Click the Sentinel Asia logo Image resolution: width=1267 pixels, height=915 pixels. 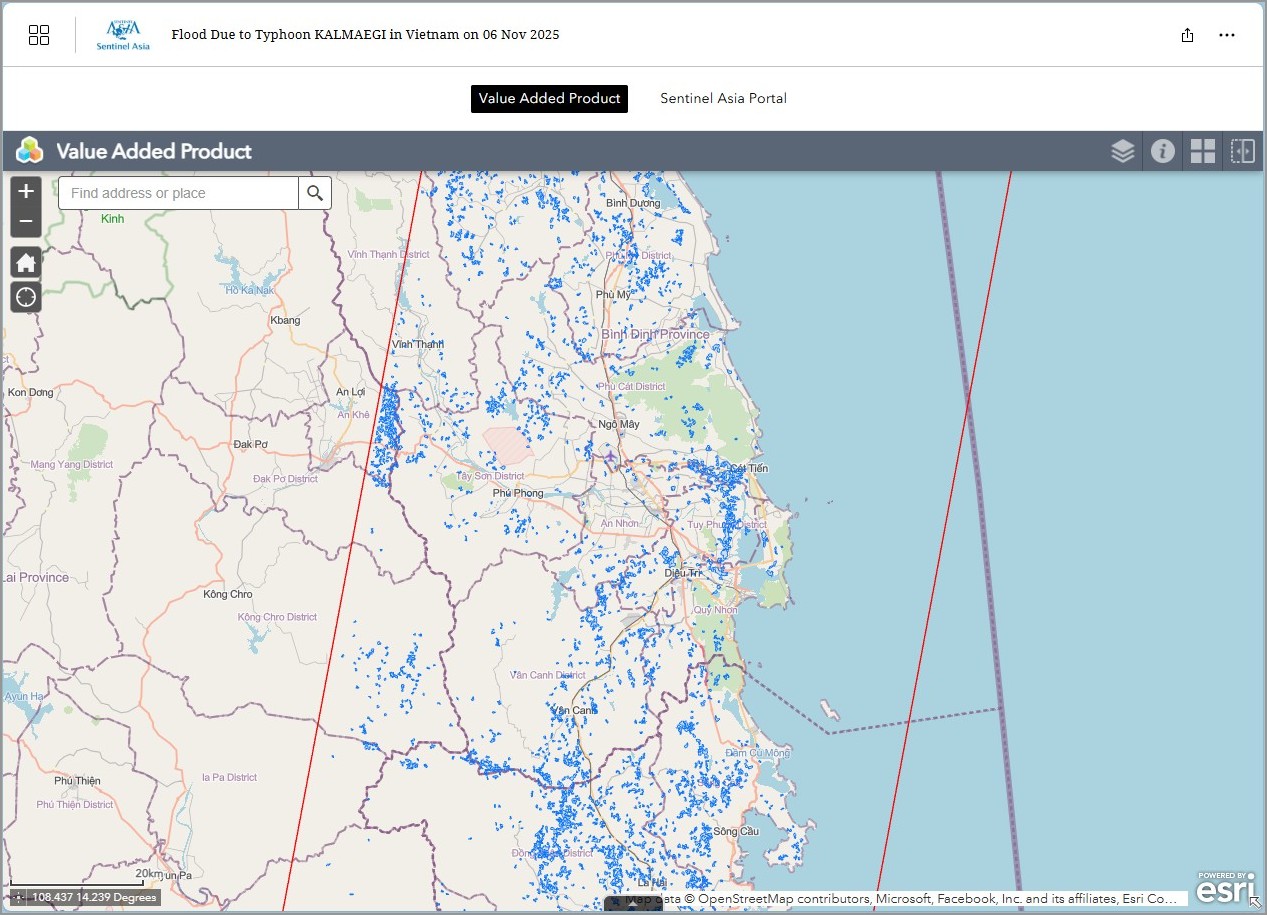pyautogui.click(x=123, y=35)
